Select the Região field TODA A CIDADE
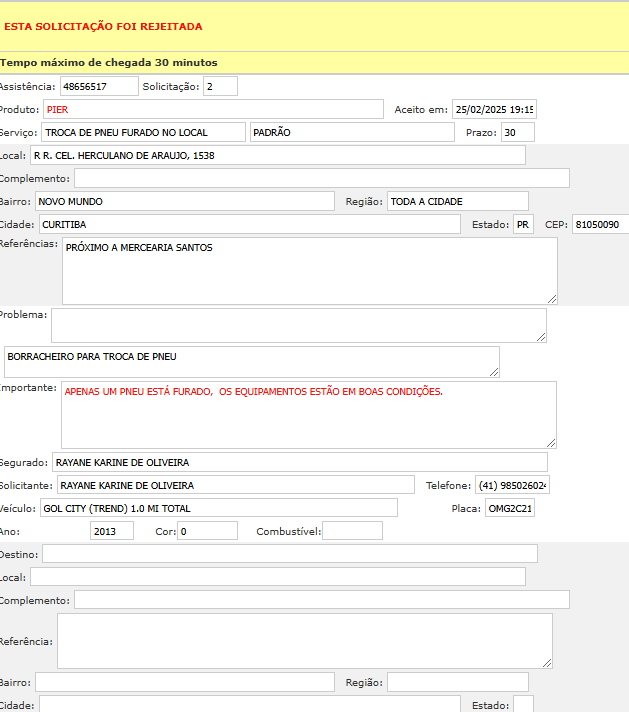This screenshot has height=712, width=629. [x=457, y=201]
